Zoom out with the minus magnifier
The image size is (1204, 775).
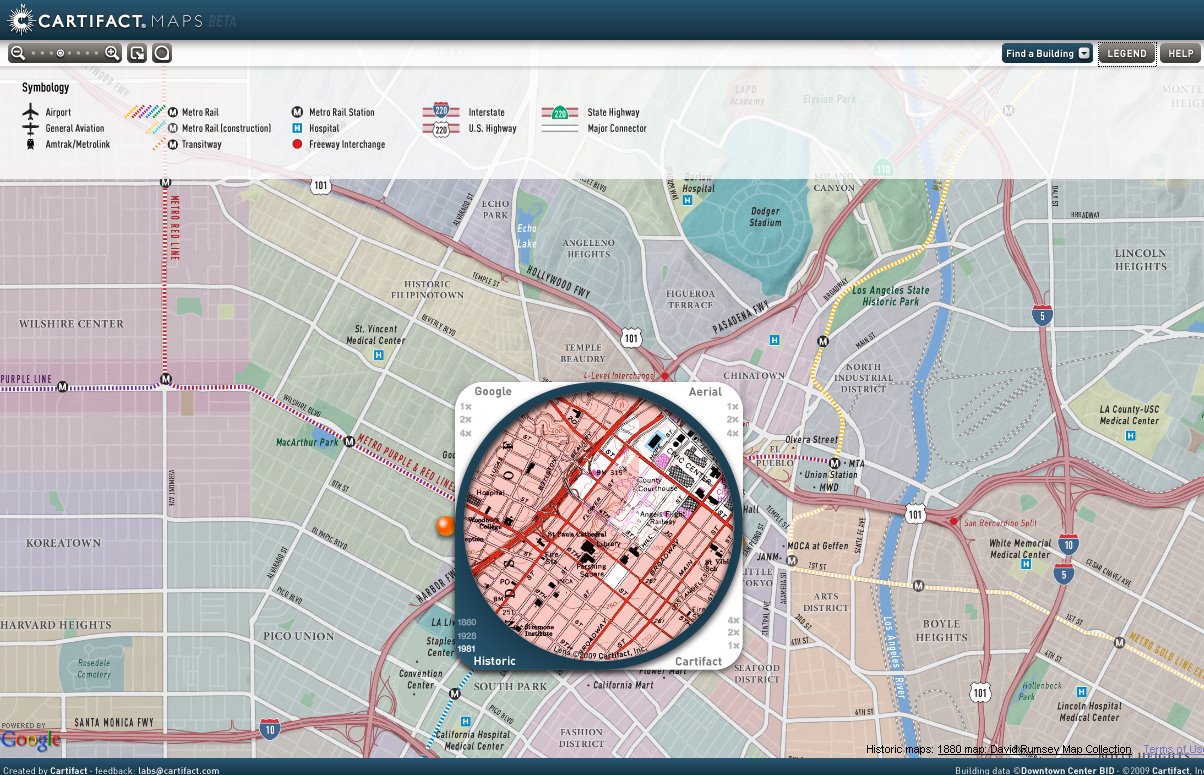17,53
